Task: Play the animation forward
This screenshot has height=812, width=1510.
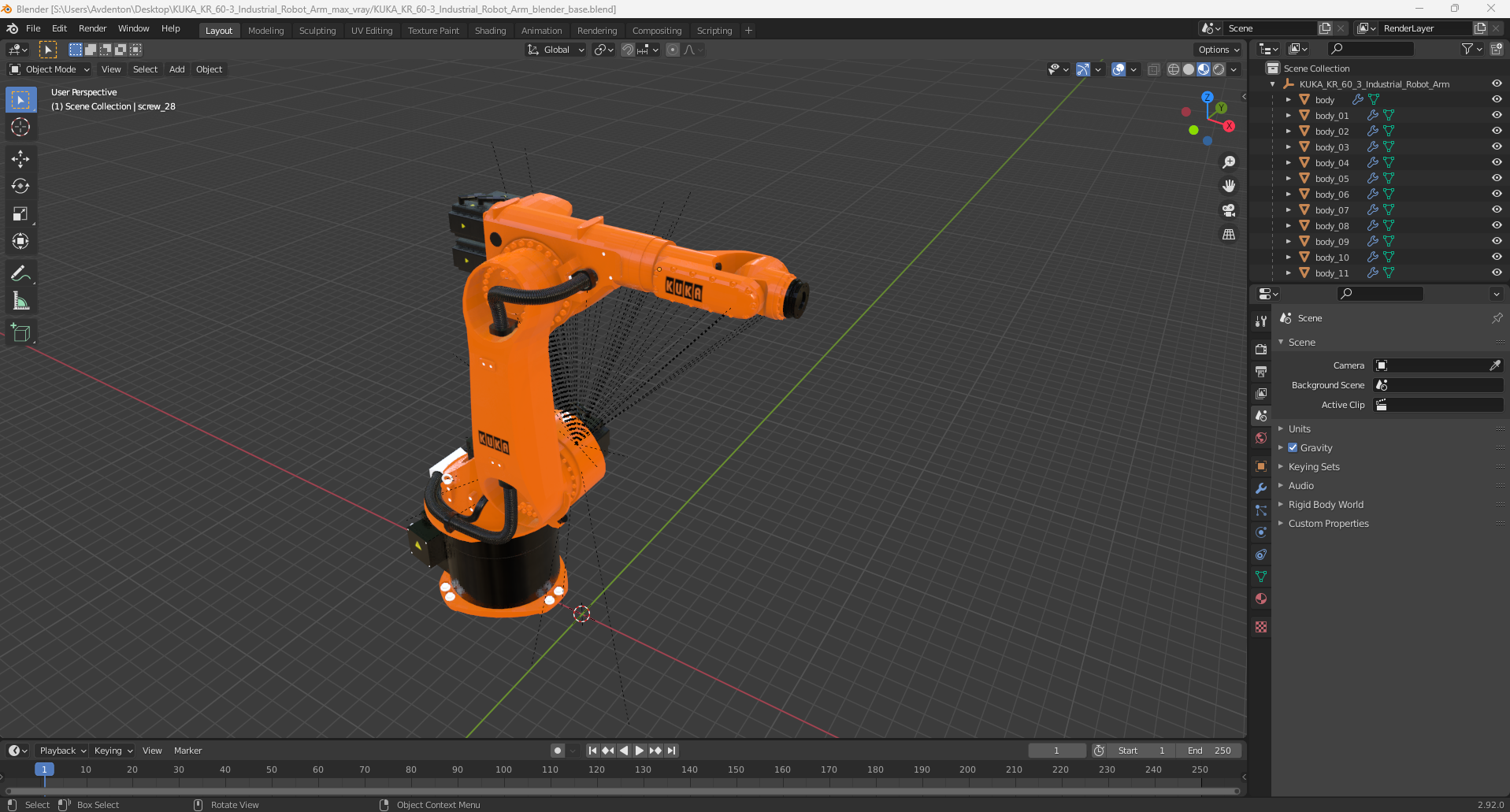Action: coord(640,751)
